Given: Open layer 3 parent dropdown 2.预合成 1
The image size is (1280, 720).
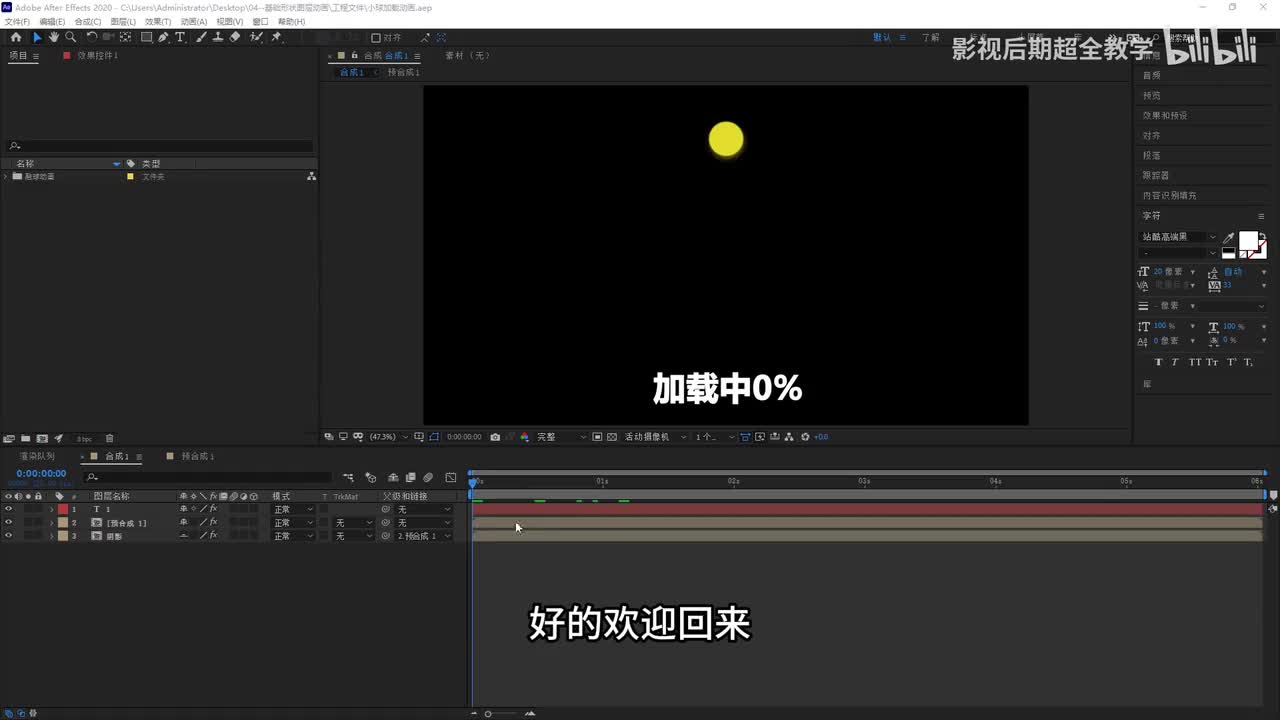Looking at the screenshot, I should [x=423, y=536].
